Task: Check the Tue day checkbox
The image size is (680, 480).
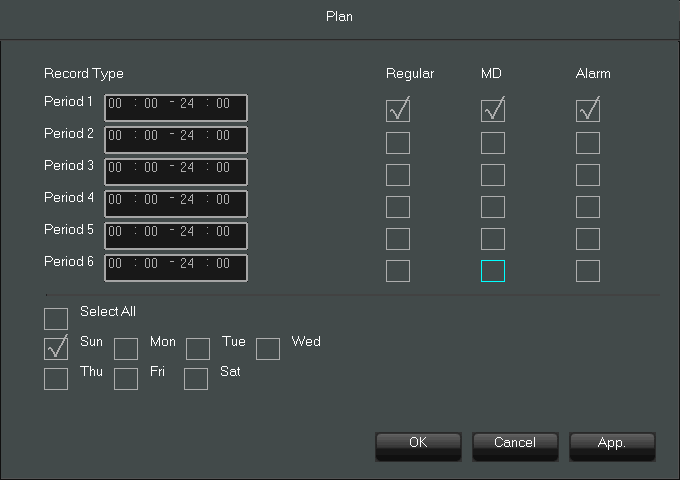Action: coord(198,349)
